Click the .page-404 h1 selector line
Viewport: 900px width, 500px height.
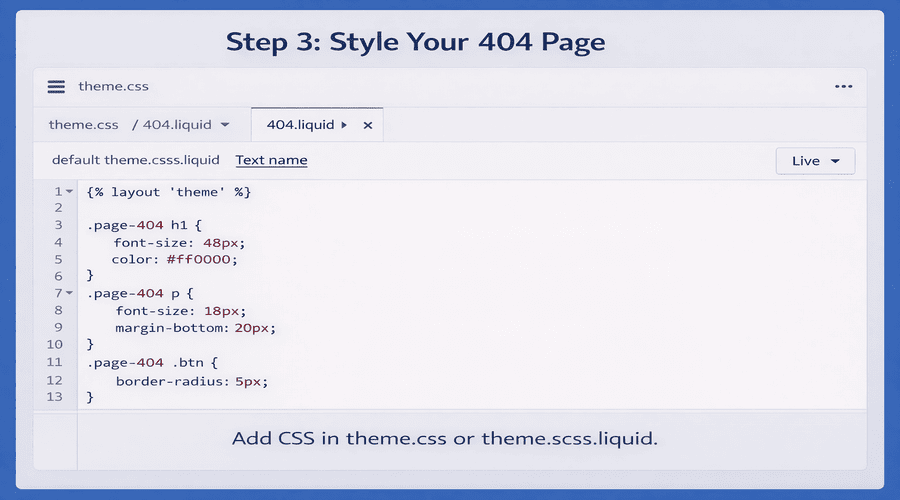(x=144, y=225)
